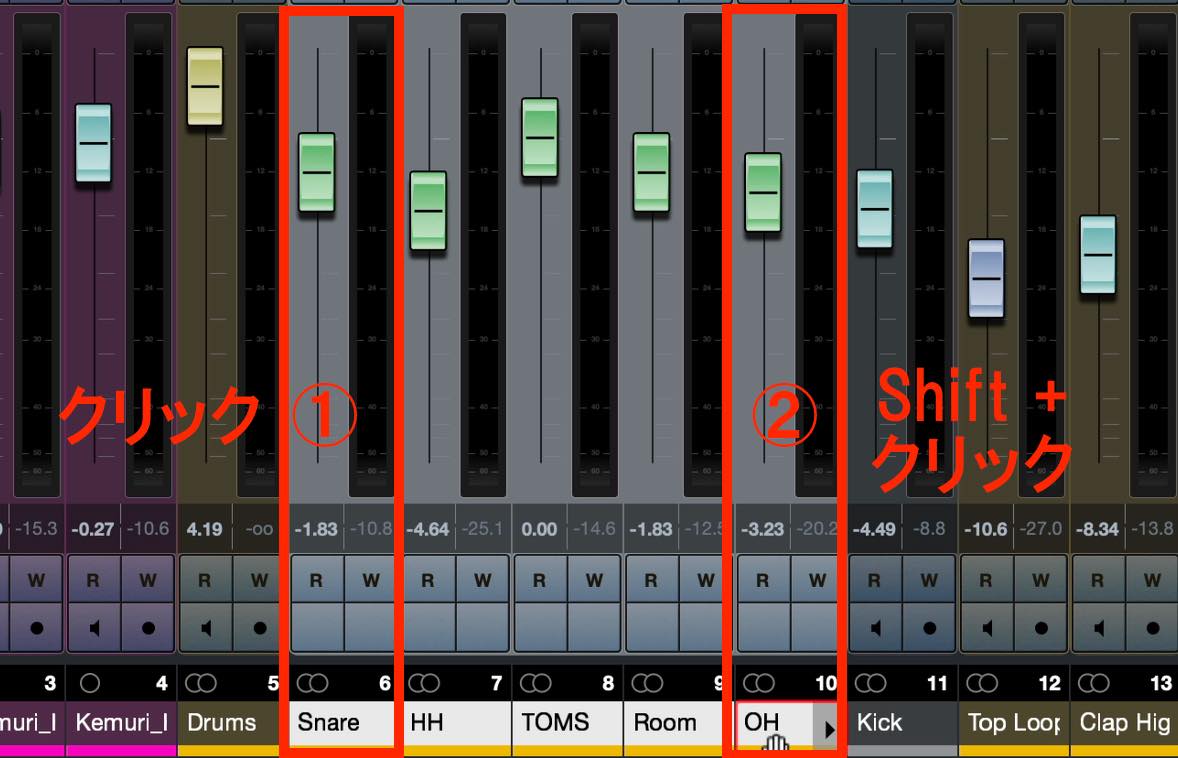Select the HH channel name label
Screen dimensions: 1178x758
[x=457, y=723]
